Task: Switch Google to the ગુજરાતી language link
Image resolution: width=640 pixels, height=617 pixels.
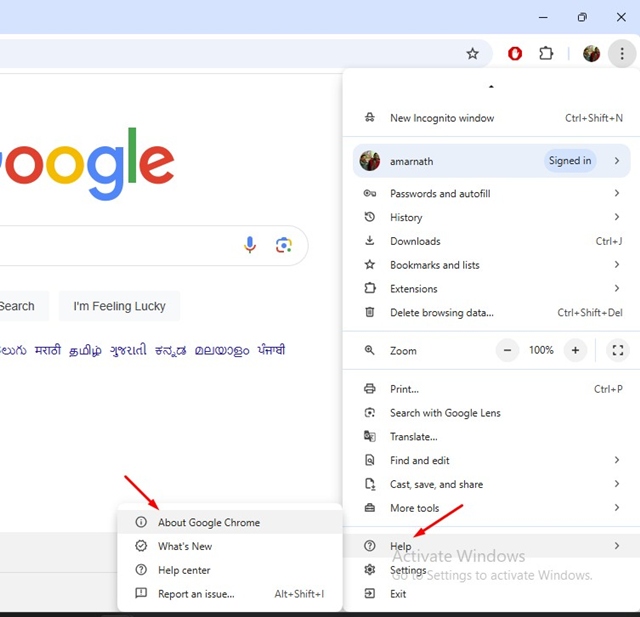Action: [128, 350]
